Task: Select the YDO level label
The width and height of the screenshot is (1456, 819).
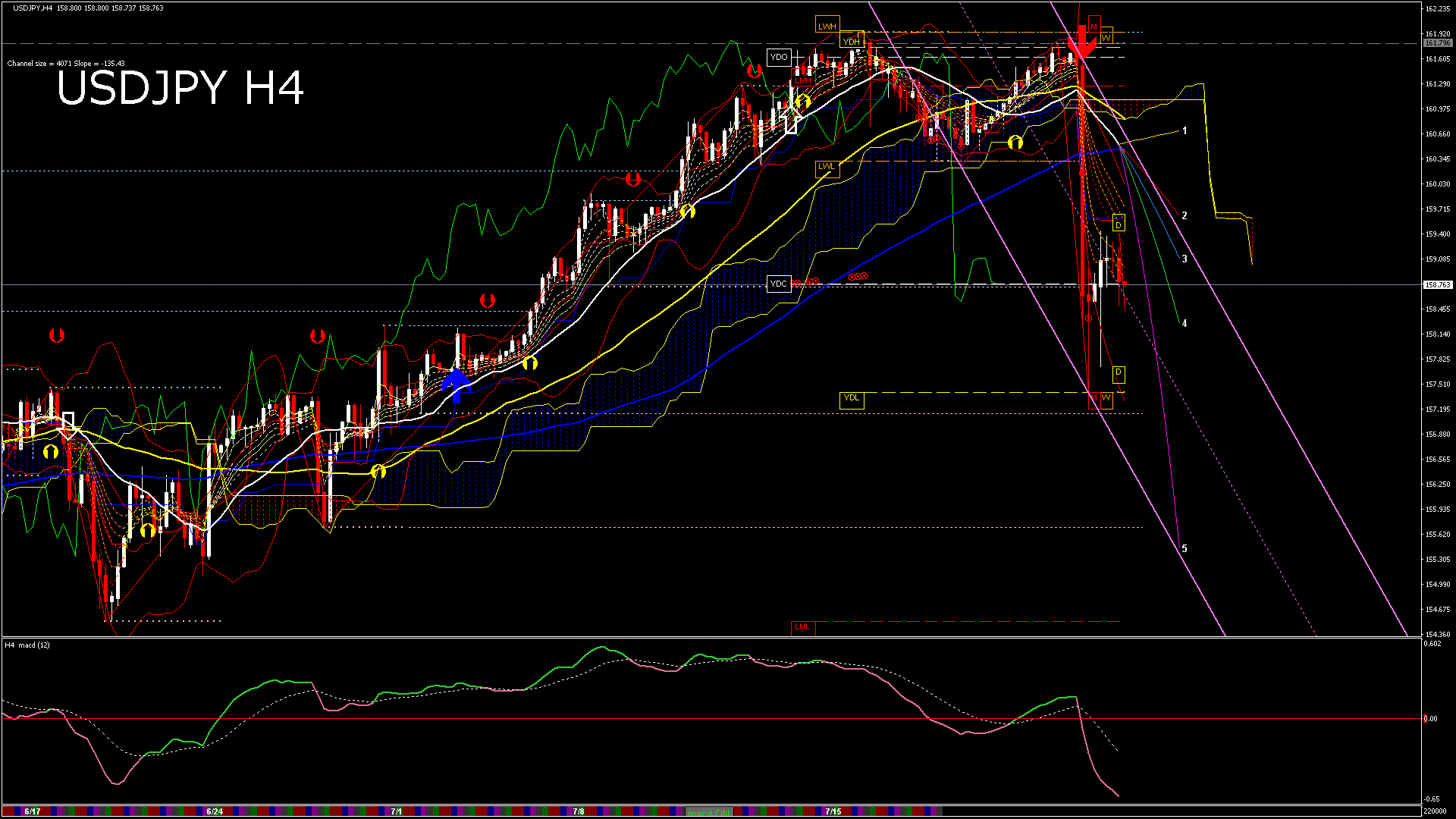Action: (x=779, y=57)
